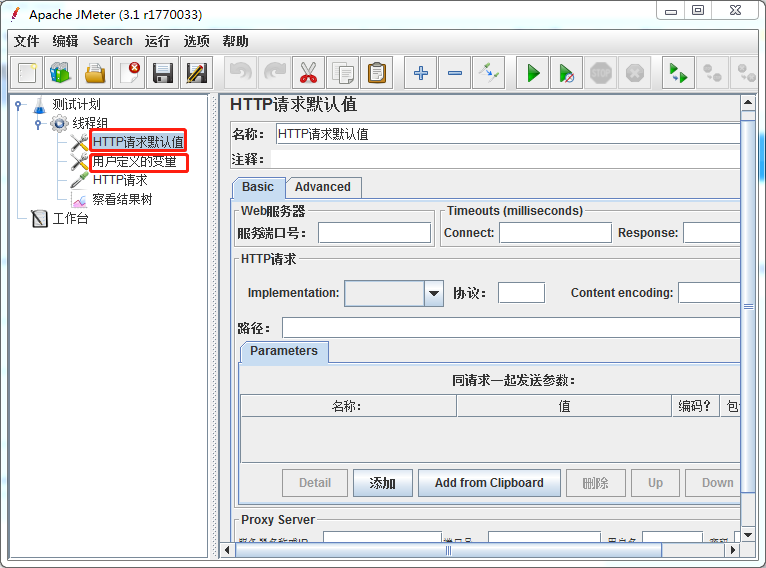Click the Close test plan icon
Image resolution: width=766 pixels, height=568 pixels.
128,73
